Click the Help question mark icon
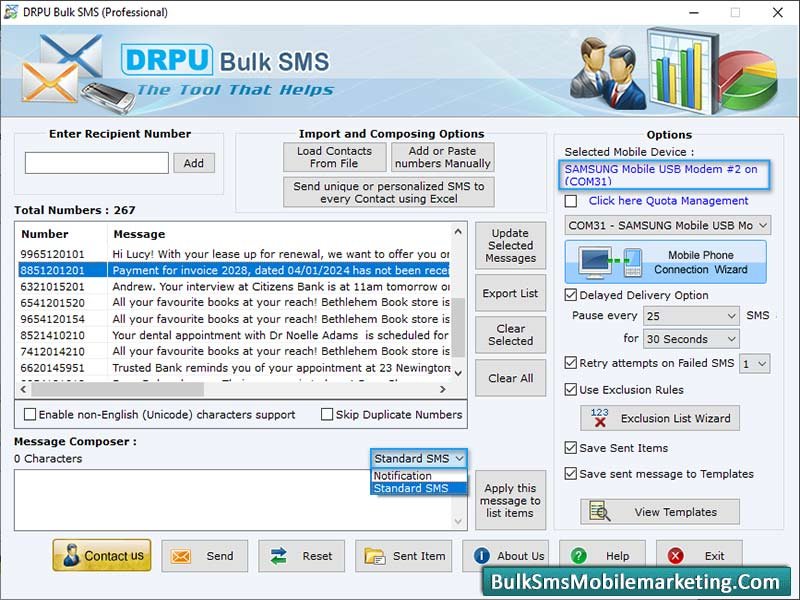This screenshot has height=600, width=800. pos(579,556)
